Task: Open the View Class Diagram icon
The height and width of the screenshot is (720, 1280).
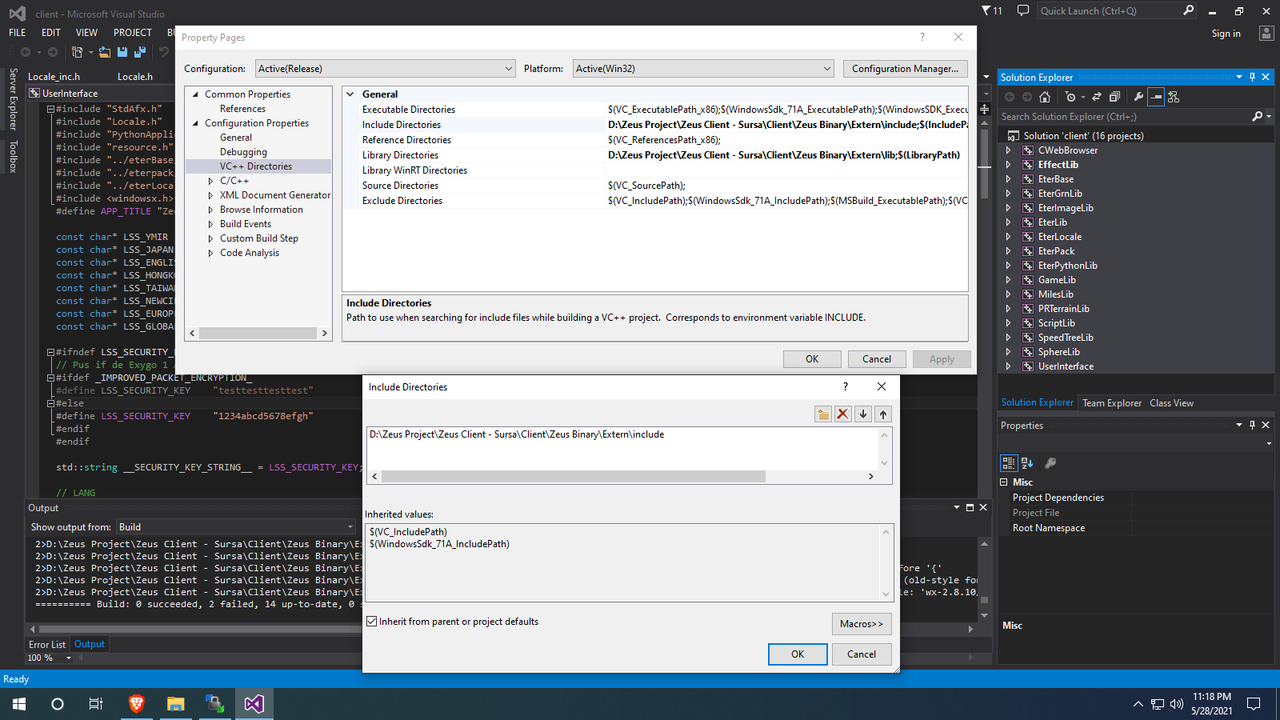Action: pos(1174,97)
